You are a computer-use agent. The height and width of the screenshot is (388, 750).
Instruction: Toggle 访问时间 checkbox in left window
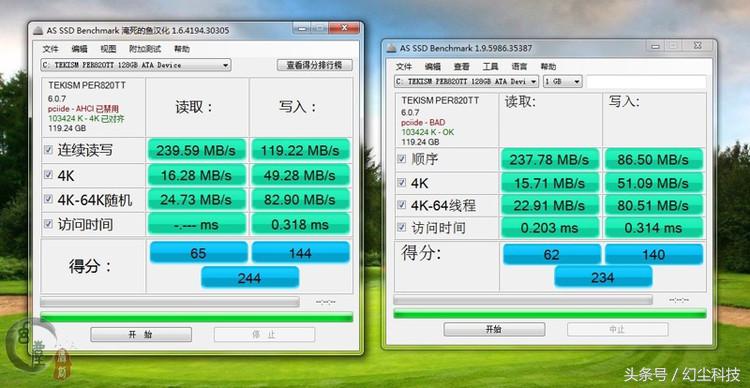point(48,223)
